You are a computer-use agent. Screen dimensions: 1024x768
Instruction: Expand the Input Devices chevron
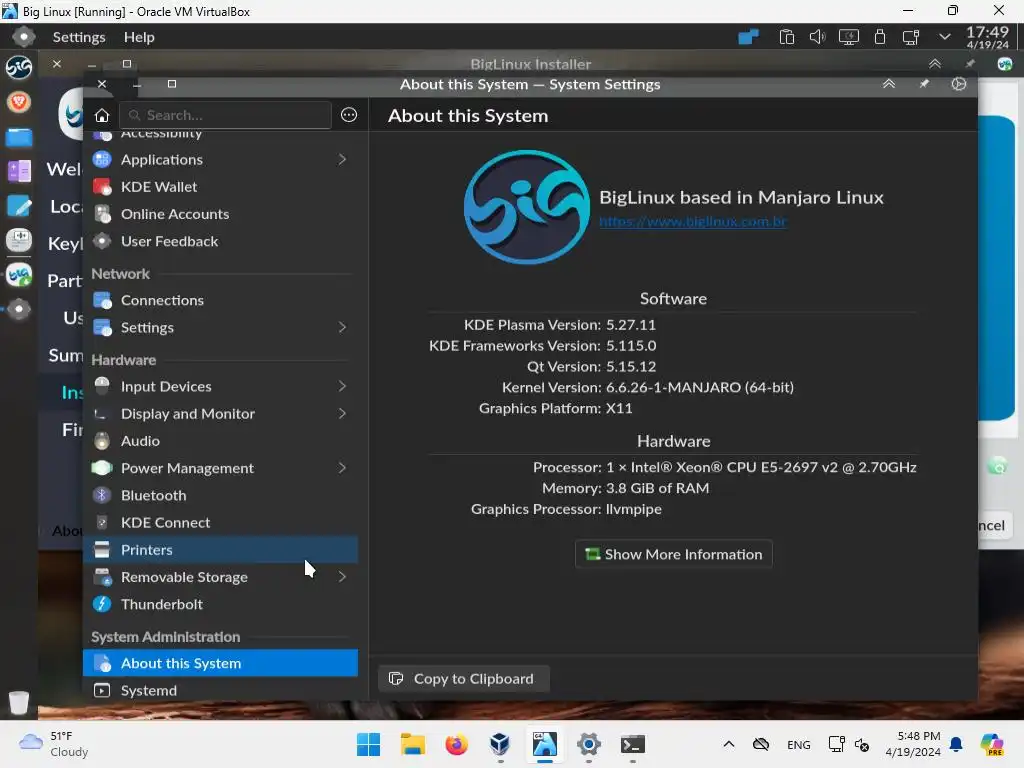tap(342, 387)
